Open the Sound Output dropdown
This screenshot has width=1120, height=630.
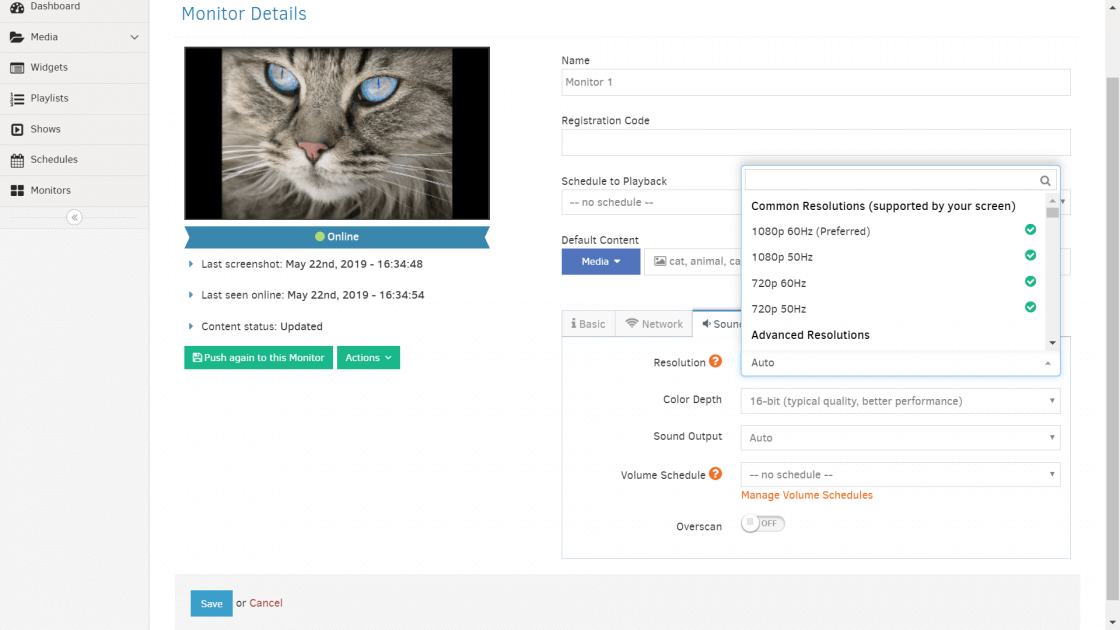tap(900, 437)
